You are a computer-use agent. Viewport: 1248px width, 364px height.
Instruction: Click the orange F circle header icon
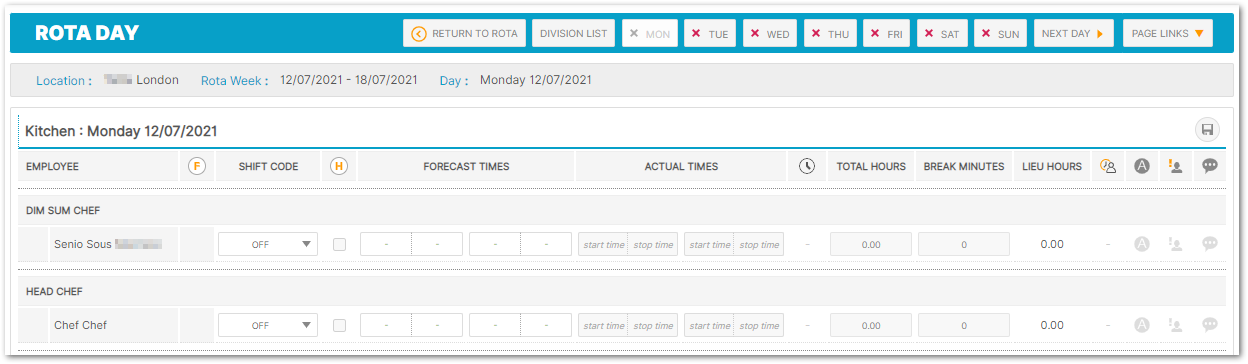click(x=197, y=166)
